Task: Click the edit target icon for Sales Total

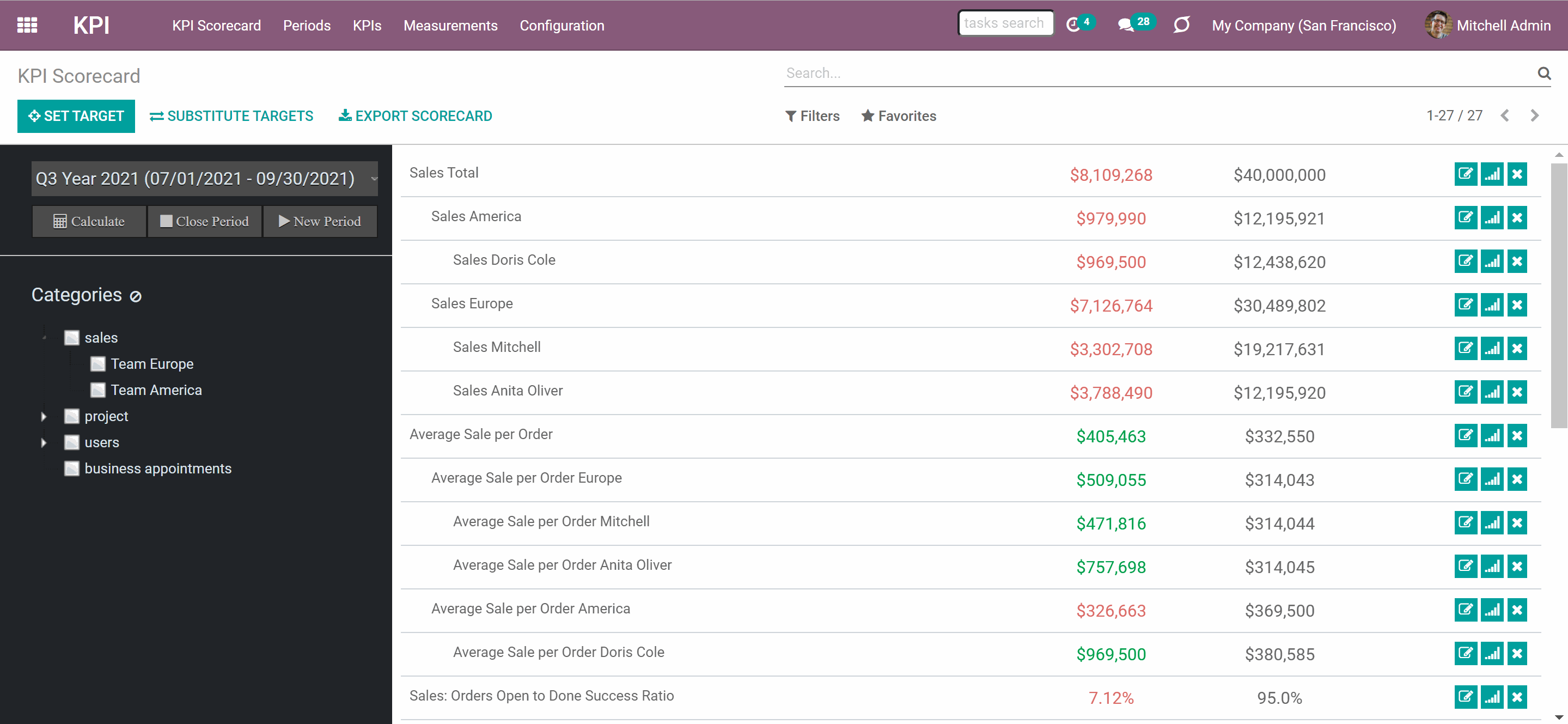Action: [x=1465, y=174]
